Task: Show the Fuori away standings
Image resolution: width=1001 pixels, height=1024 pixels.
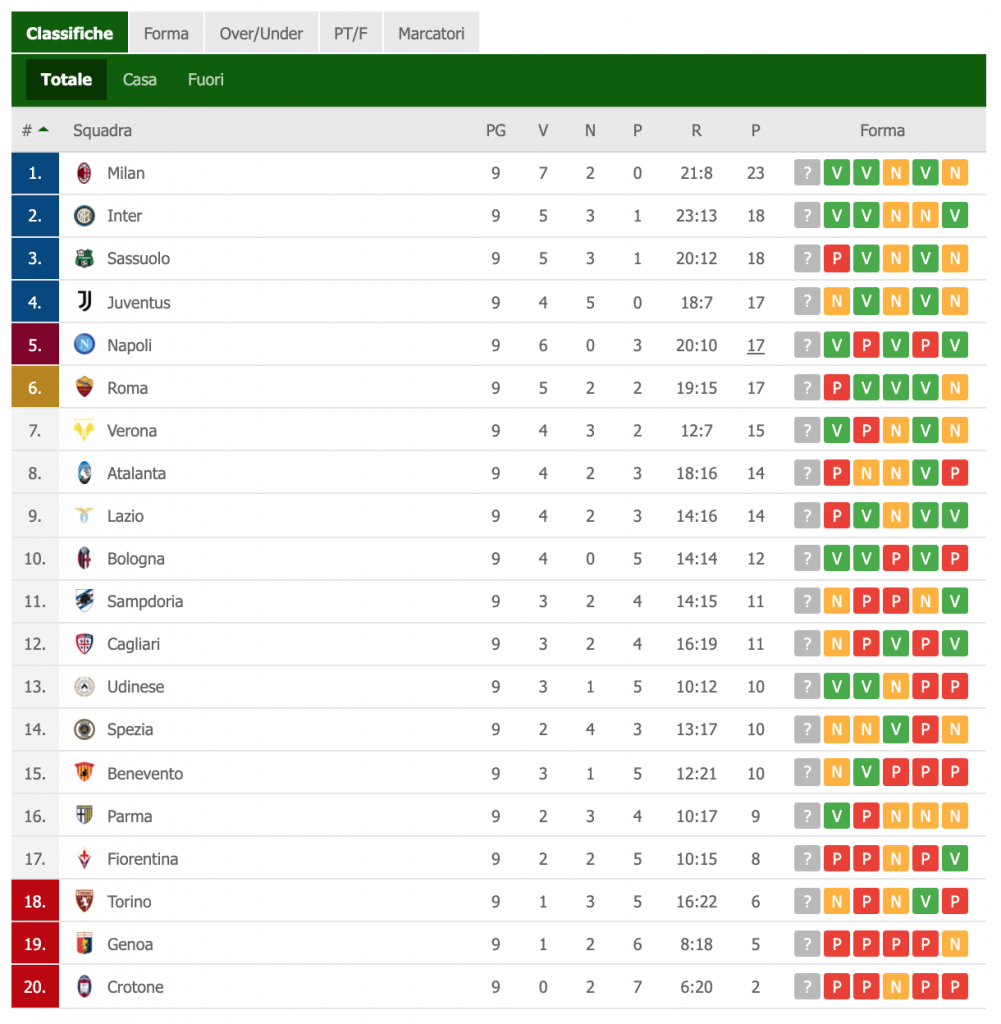Action: 206,80
